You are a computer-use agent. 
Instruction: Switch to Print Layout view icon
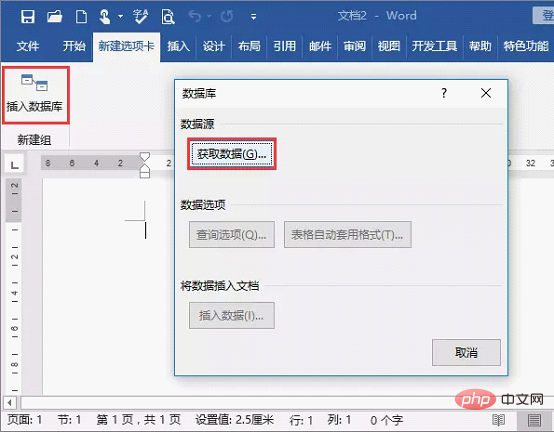point(534,420)
